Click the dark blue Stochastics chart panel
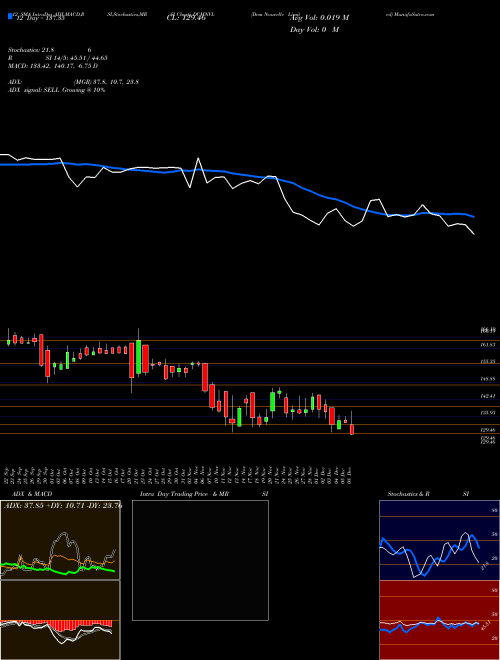This screenshot has width=500, height=660. pos(439,540)
